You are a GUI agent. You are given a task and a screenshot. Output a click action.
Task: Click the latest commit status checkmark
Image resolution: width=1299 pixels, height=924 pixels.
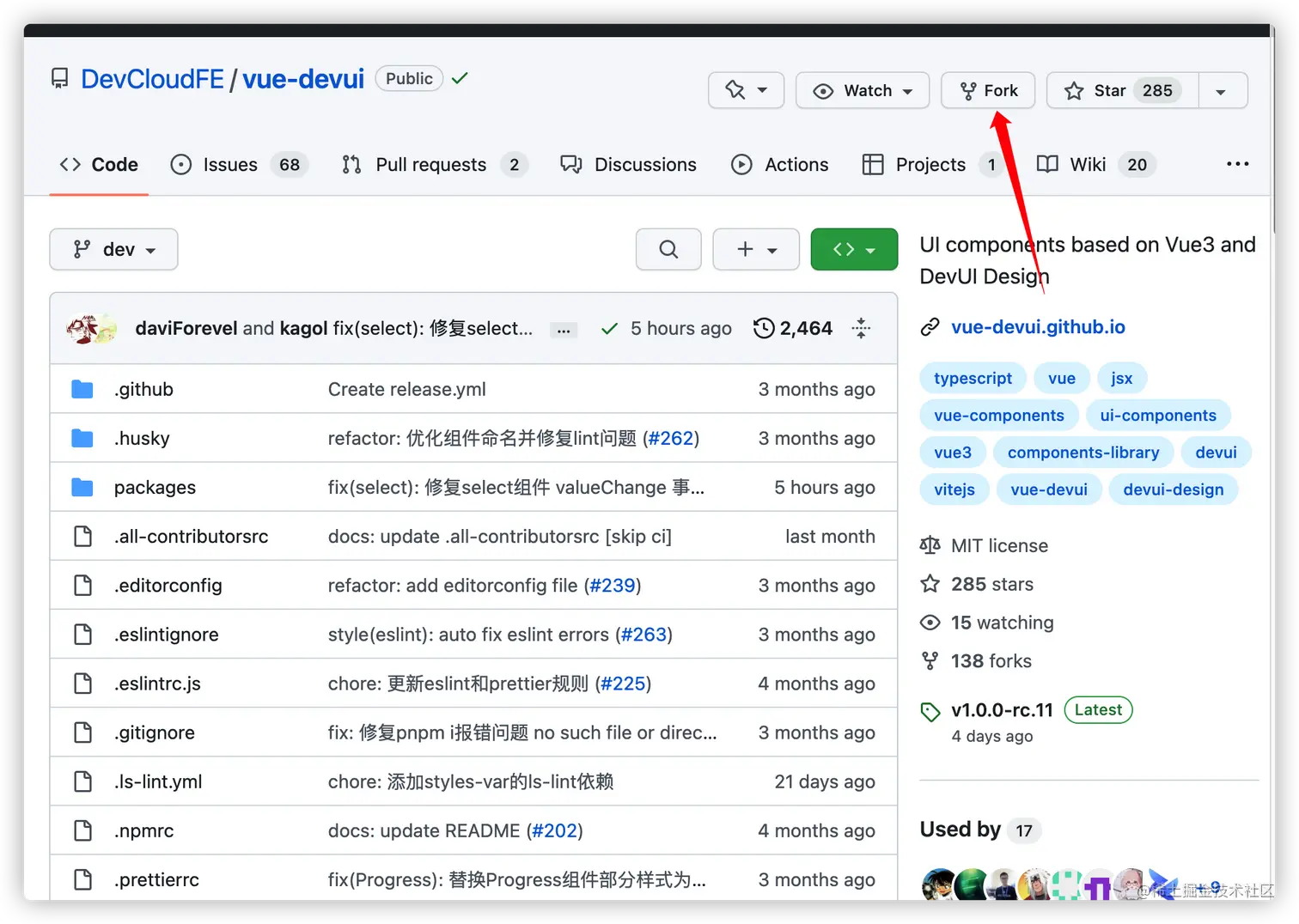pos(609,329)
